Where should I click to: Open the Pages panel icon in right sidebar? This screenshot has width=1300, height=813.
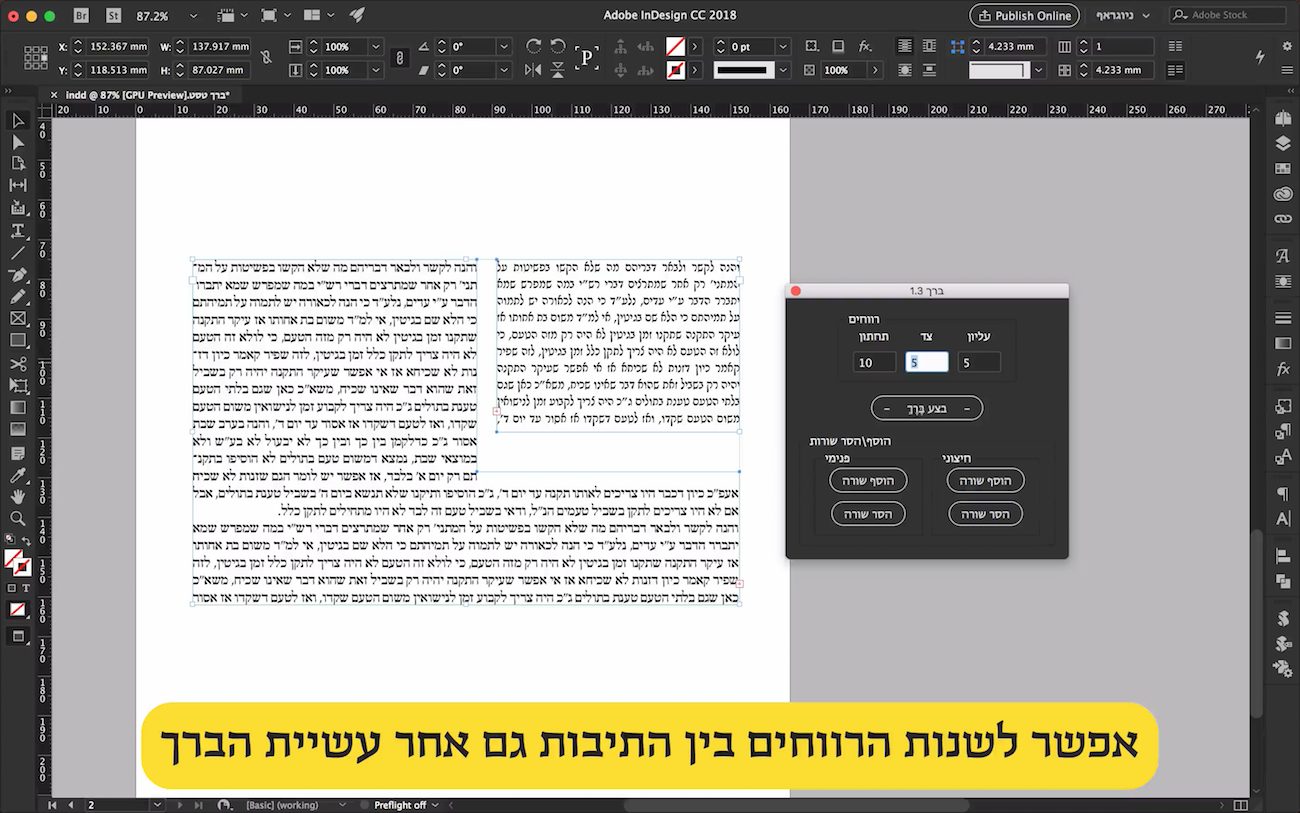pyautogui.click(x=1283, y=116)
